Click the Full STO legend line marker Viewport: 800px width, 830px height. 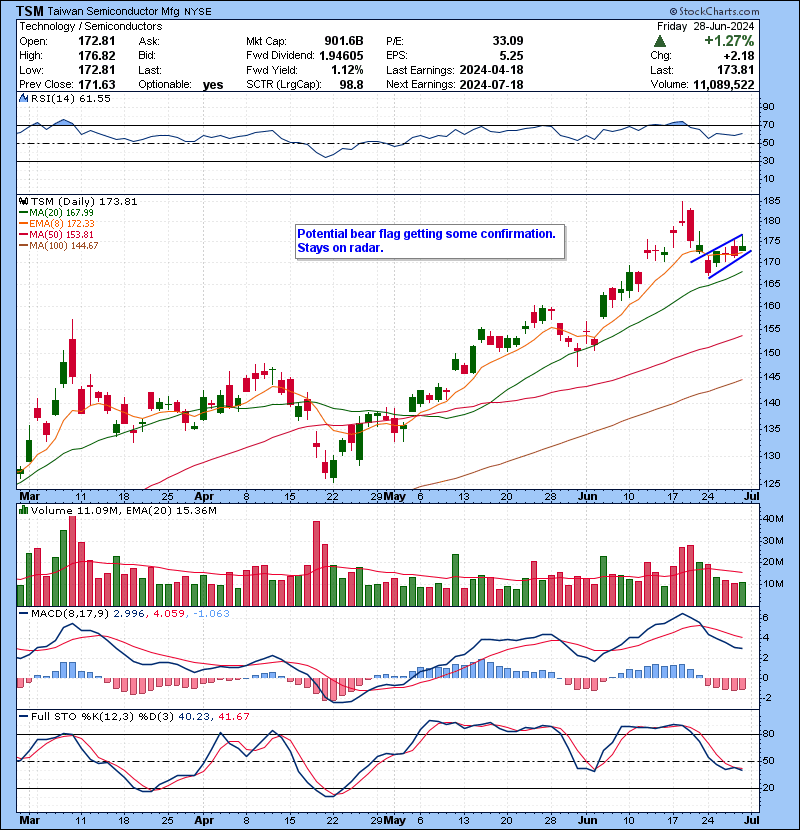(23, 717)
